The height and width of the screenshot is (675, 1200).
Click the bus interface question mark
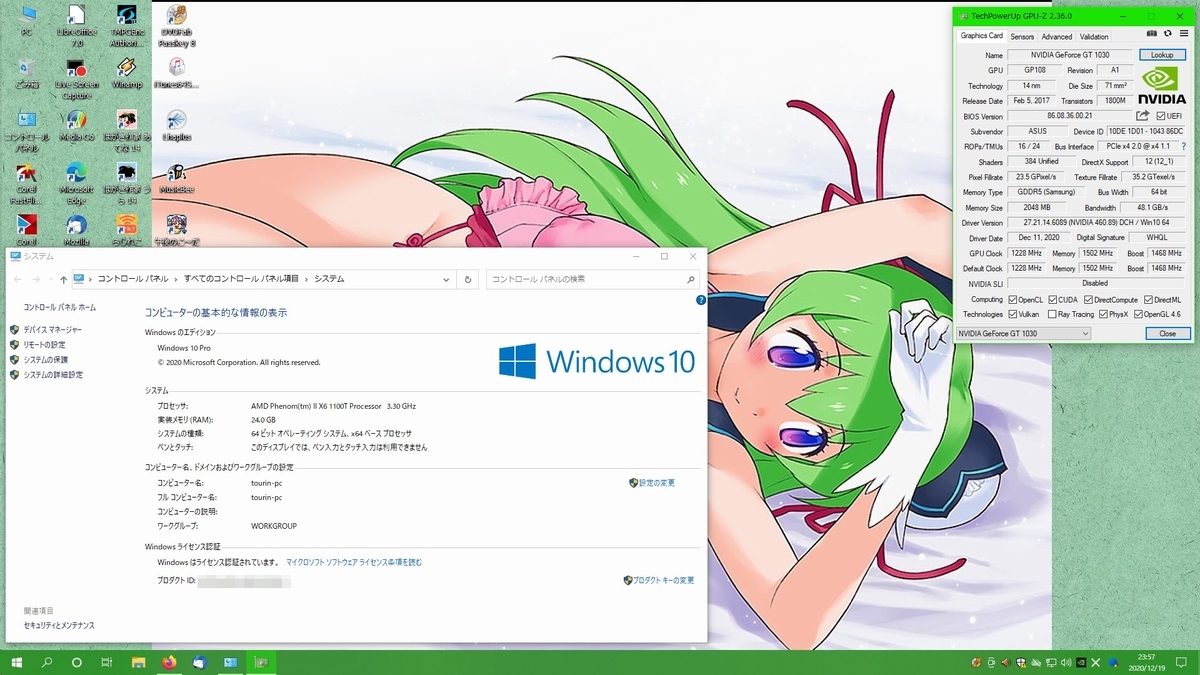1184,147
